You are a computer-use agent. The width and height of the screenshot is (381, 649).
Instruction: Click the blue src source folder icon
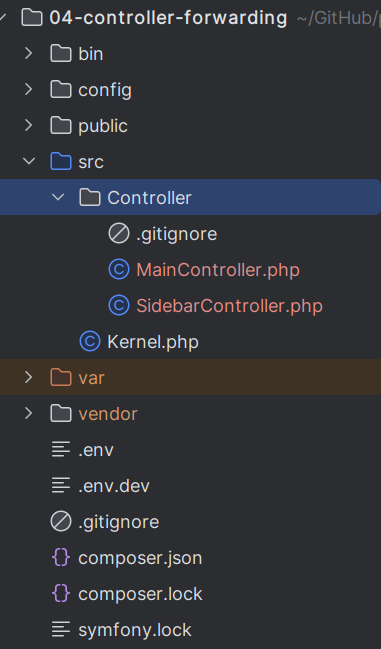pyautogui.click(x=61, y=161)
